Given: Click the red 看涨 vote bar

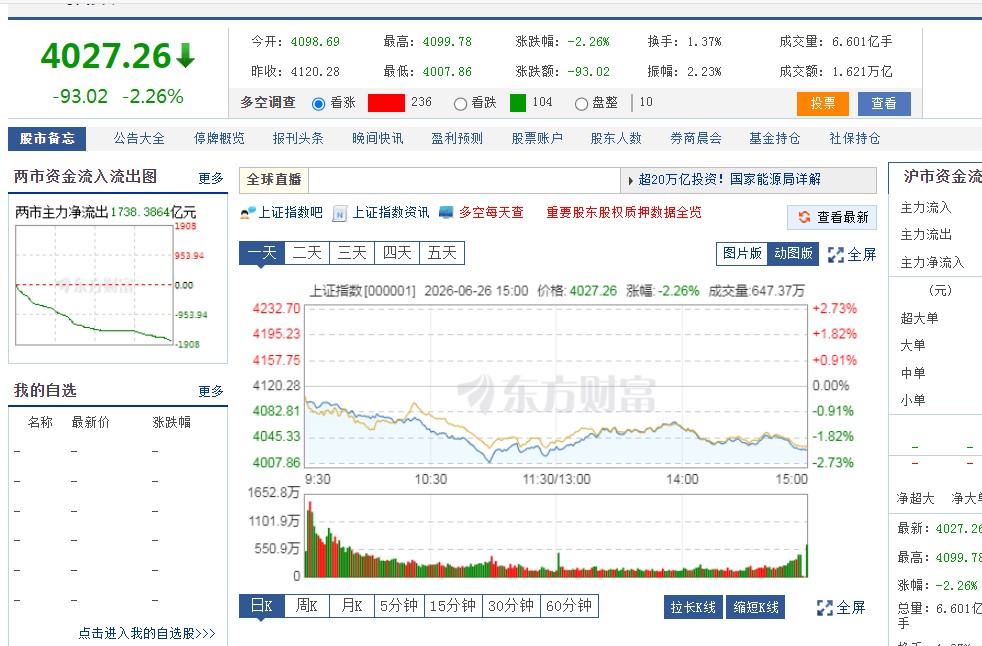Looking at the screenshot, I should pos(386,103).
